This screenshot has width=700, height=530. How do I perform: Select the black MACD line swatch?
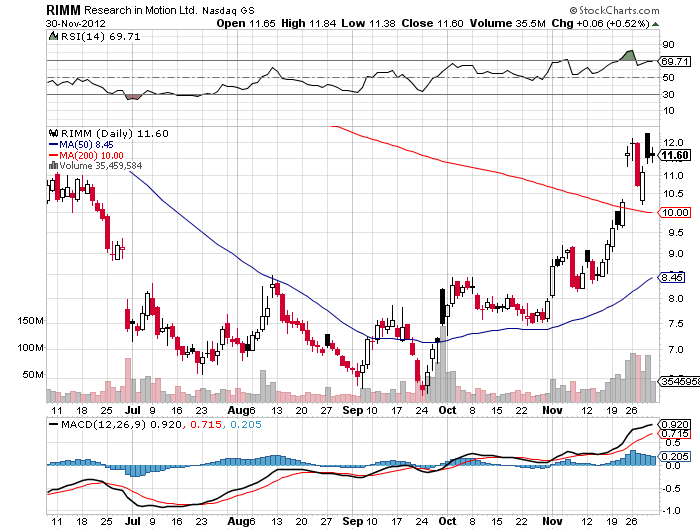point(53,424)
